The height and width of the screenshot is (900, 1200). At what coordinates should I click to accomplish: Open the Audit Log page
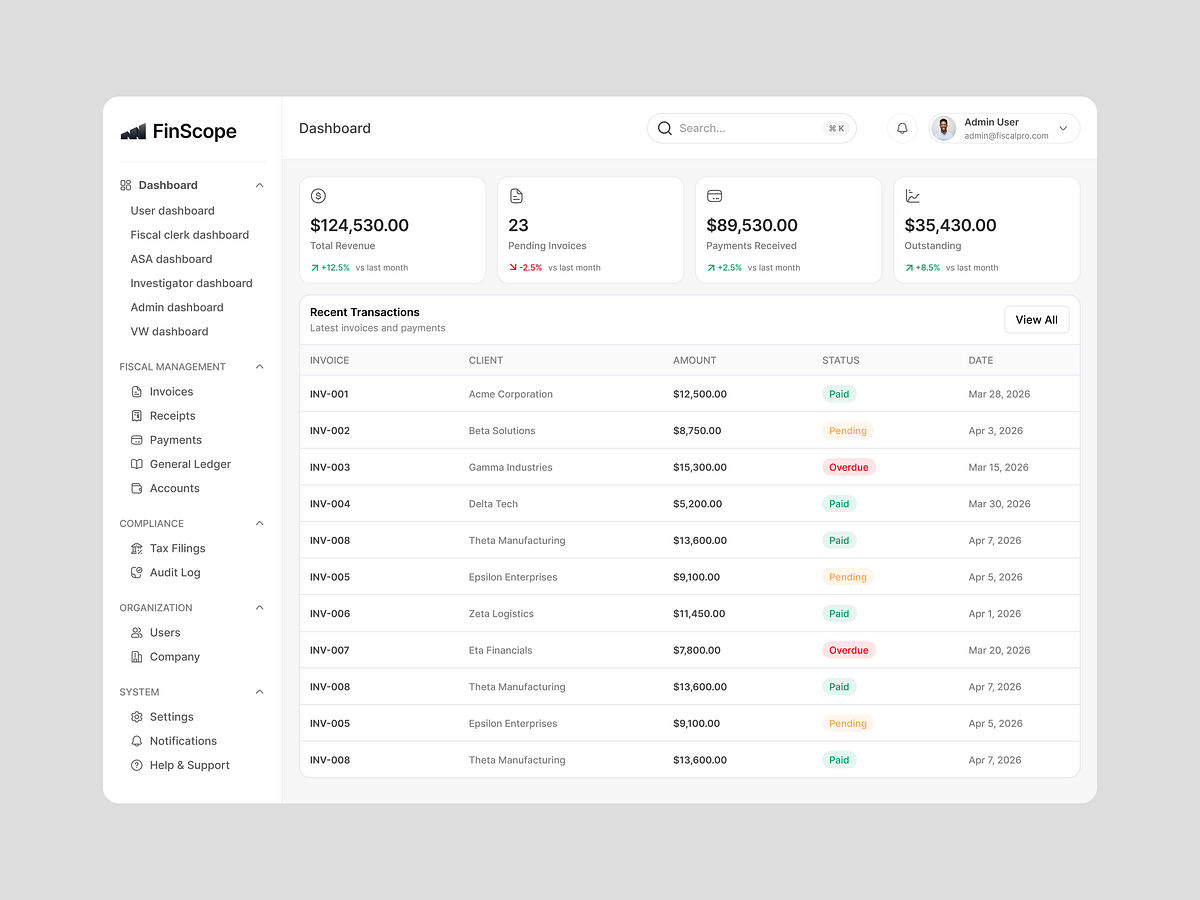(175, 572)
